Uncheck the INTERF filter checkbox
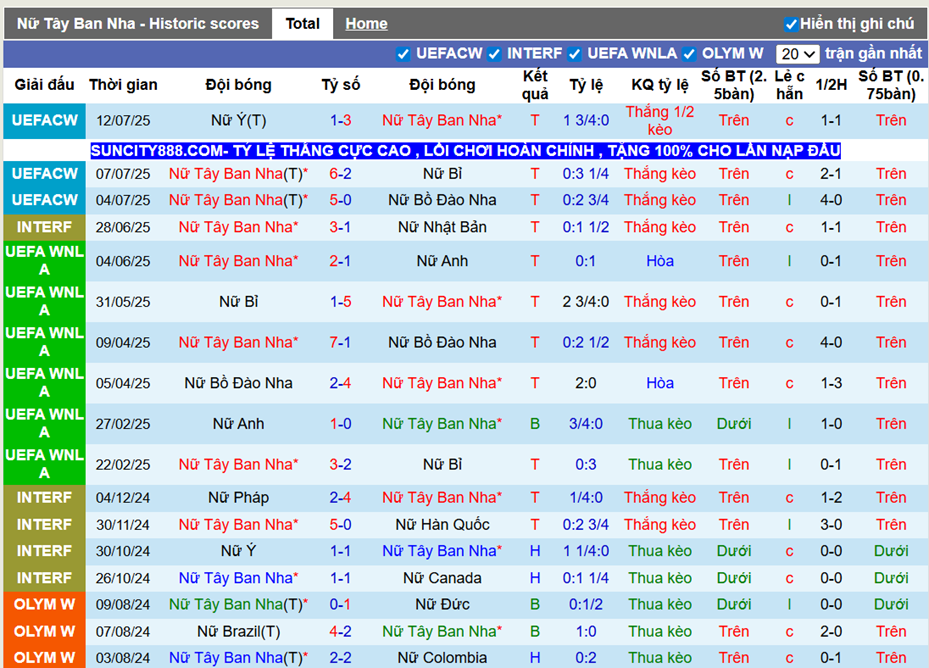 494,54
